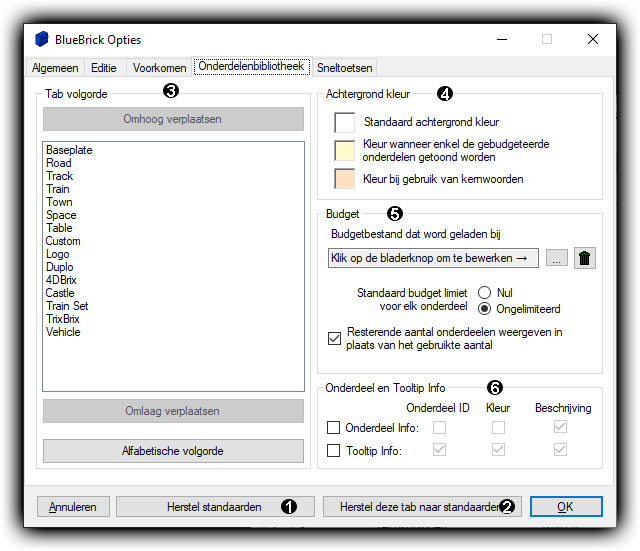Viewport: 640px width, 551px height.
Task: Click the BlueBrick app icon in title bar
Action: [x=42, y=39]
